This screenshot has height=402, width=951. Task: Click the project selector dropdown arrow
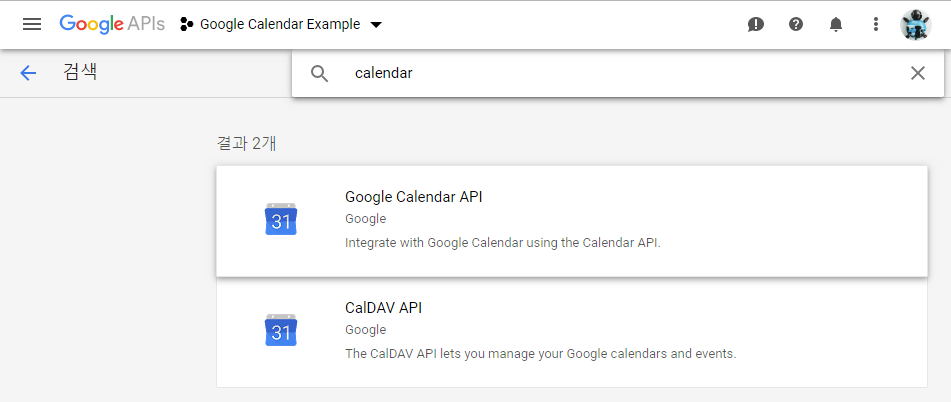pos(376,25)
